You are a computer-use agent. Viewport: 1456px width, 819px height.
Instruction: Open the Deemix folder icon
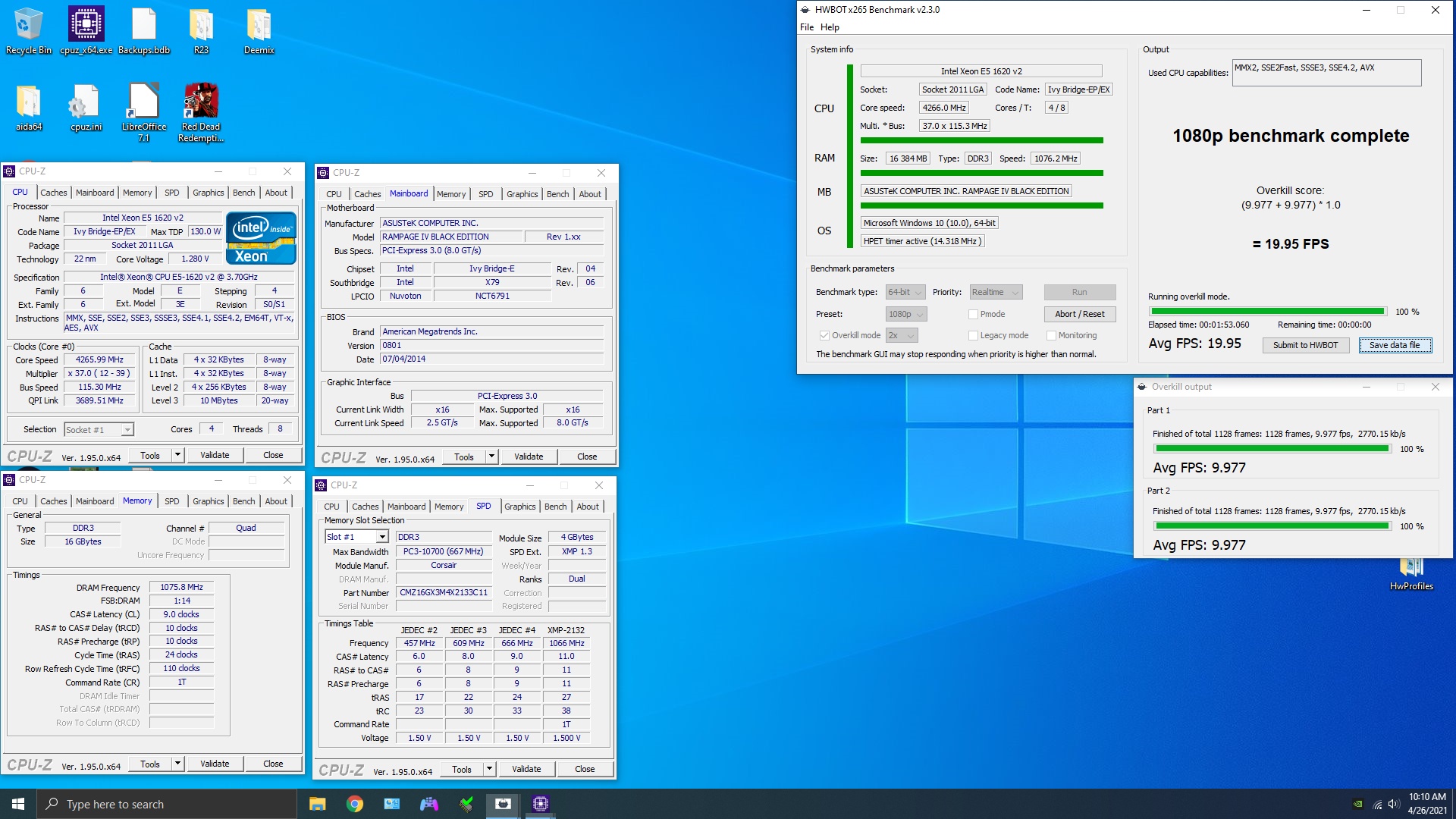(259, 30)
